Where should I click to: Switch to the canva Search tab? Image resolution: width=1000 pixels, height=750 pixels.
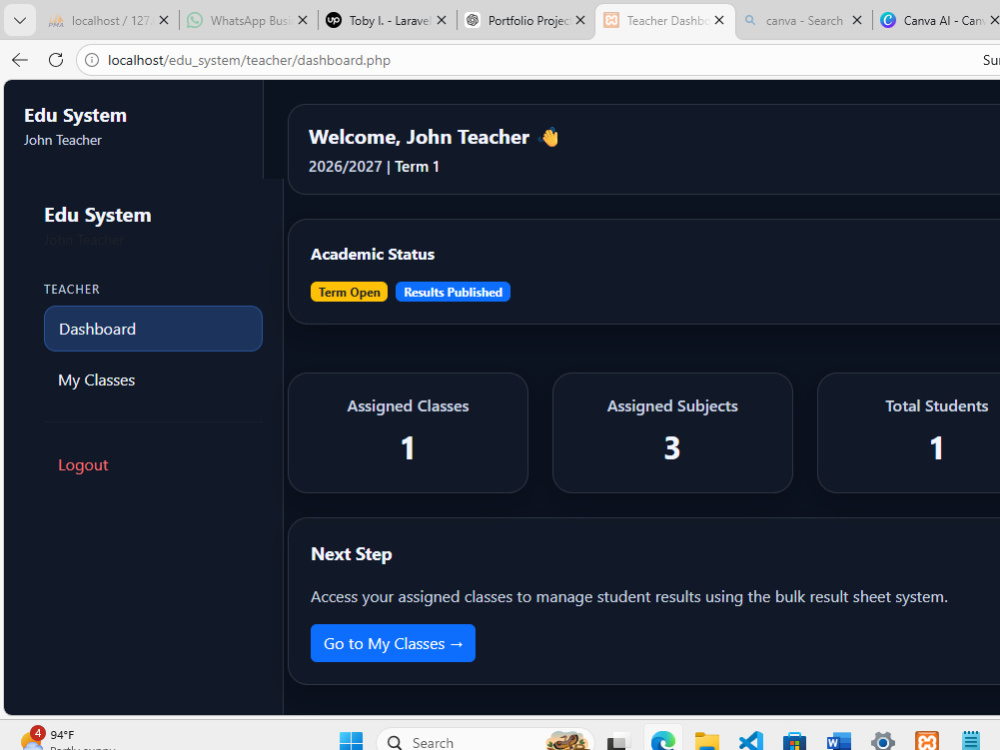pos(794,20)
